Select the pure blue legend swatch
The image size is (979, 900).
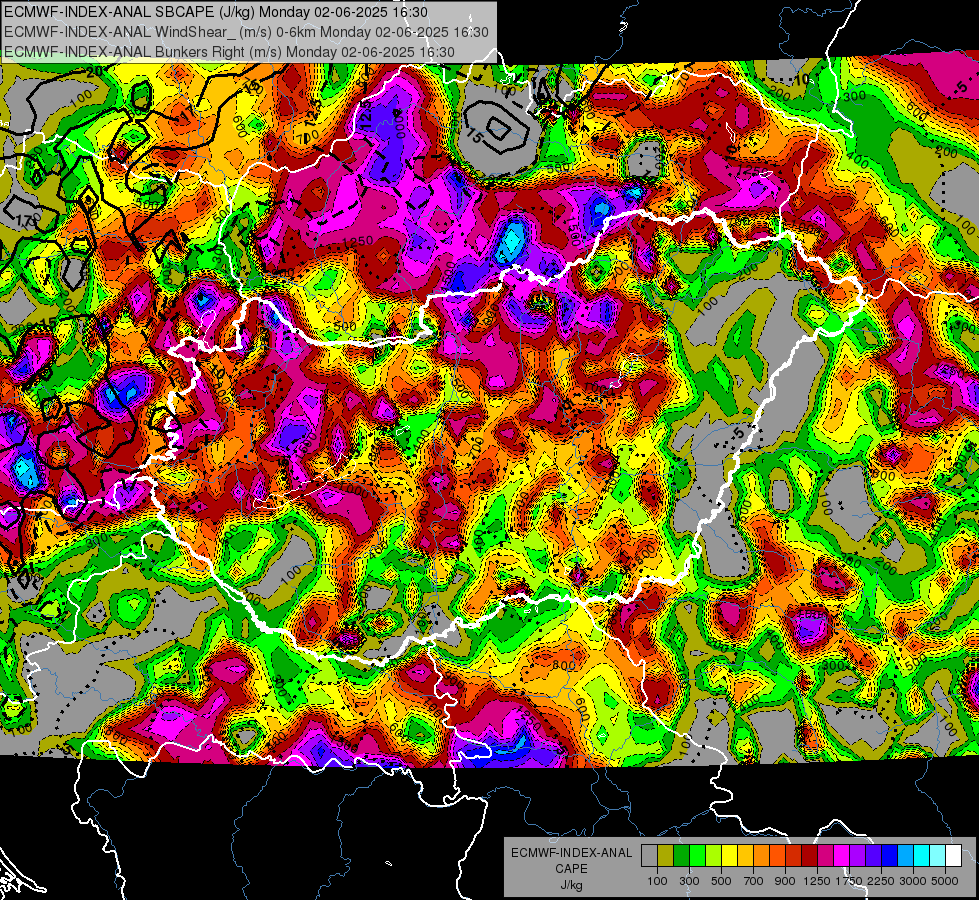(890, 855)
